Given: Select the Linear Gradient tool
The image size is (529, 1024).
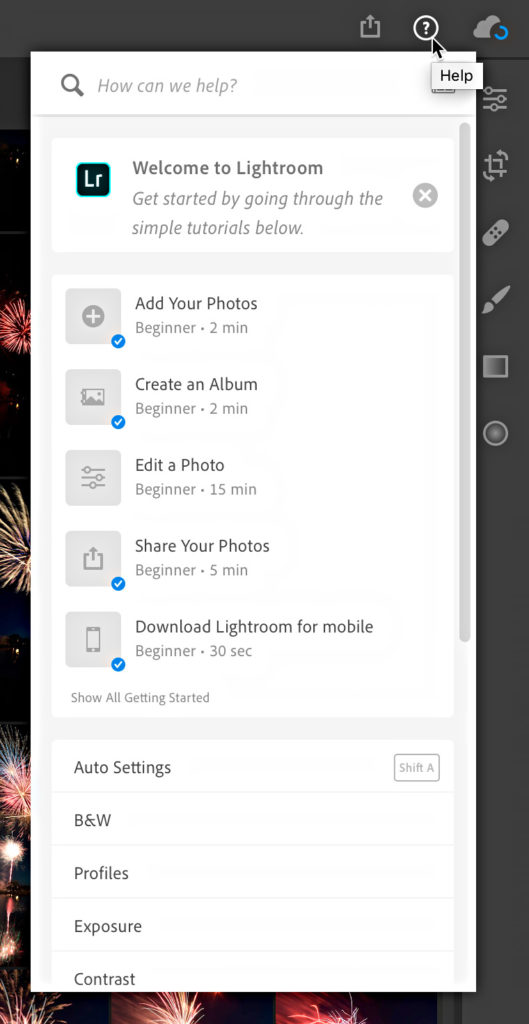Looking at the screenshot, I should [x=495, y=366].
